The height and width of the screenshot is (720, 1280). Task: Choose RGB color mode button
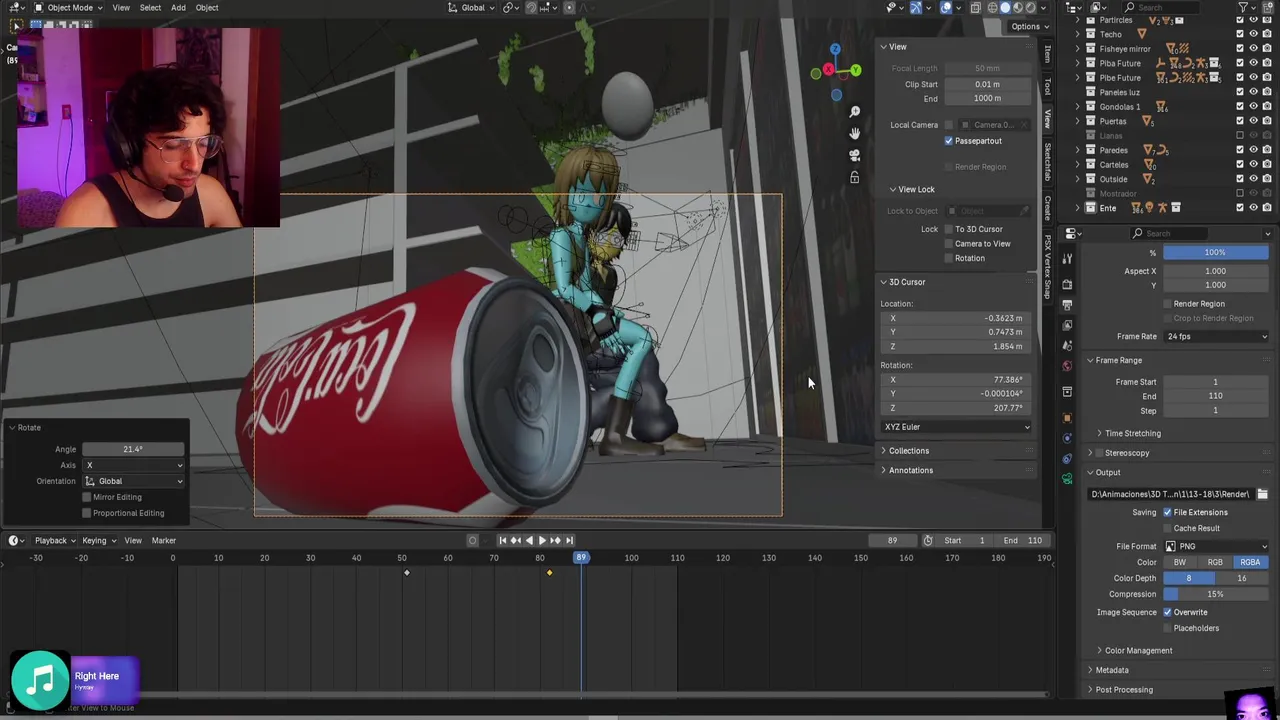pyautogui.click(x=1215, y=562)
